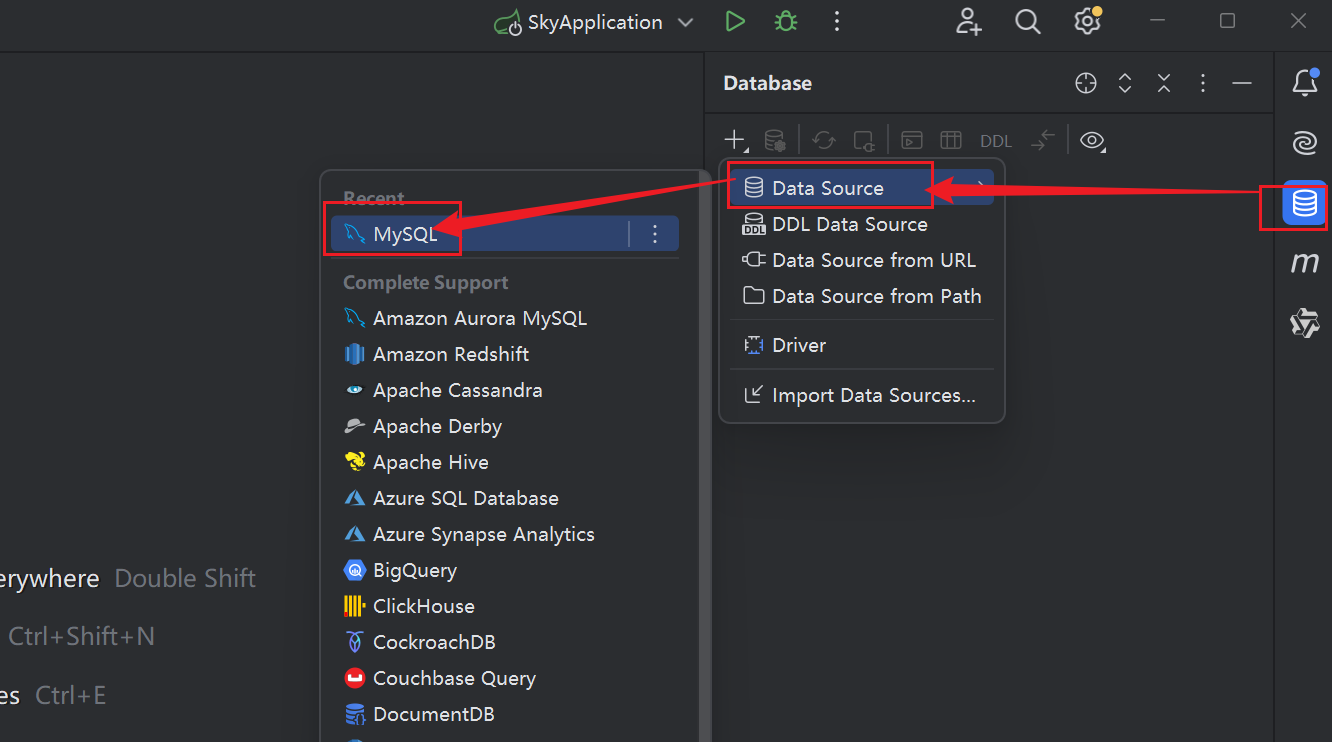Debug SkyApplication using the bug icon
The height and width of the screenshot is (742, 1332).
point(786,21)
